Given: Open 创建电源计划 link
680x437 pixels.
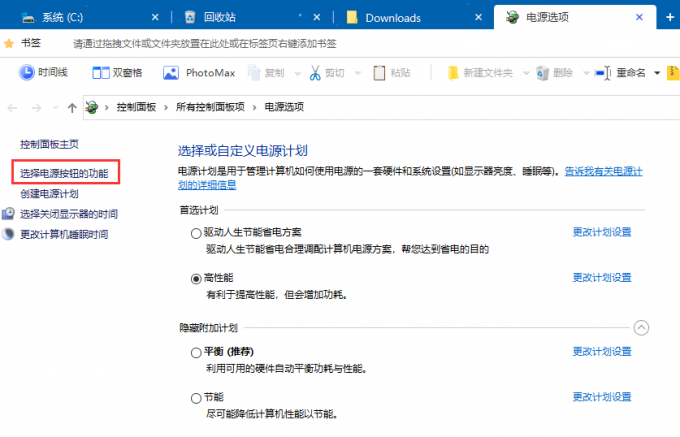Looking at the screenshot, I should point(49,194).
